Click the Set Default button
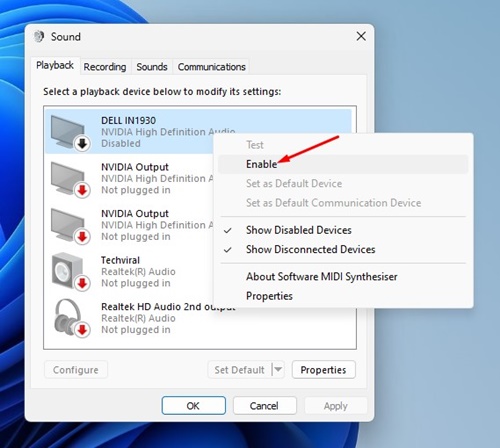 239,370
